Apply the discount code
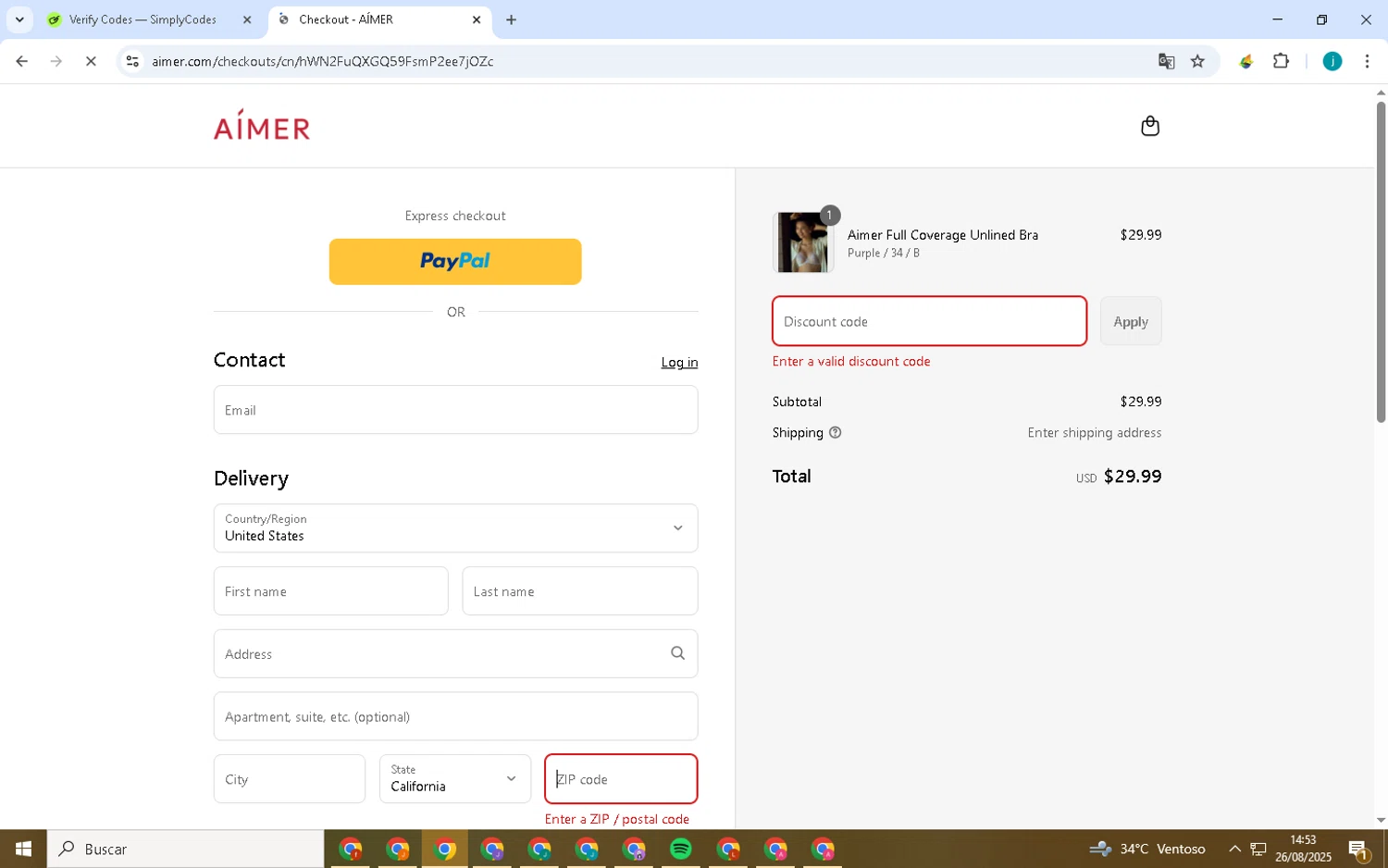This screenshot has width=1388, height=868. 1131,321
